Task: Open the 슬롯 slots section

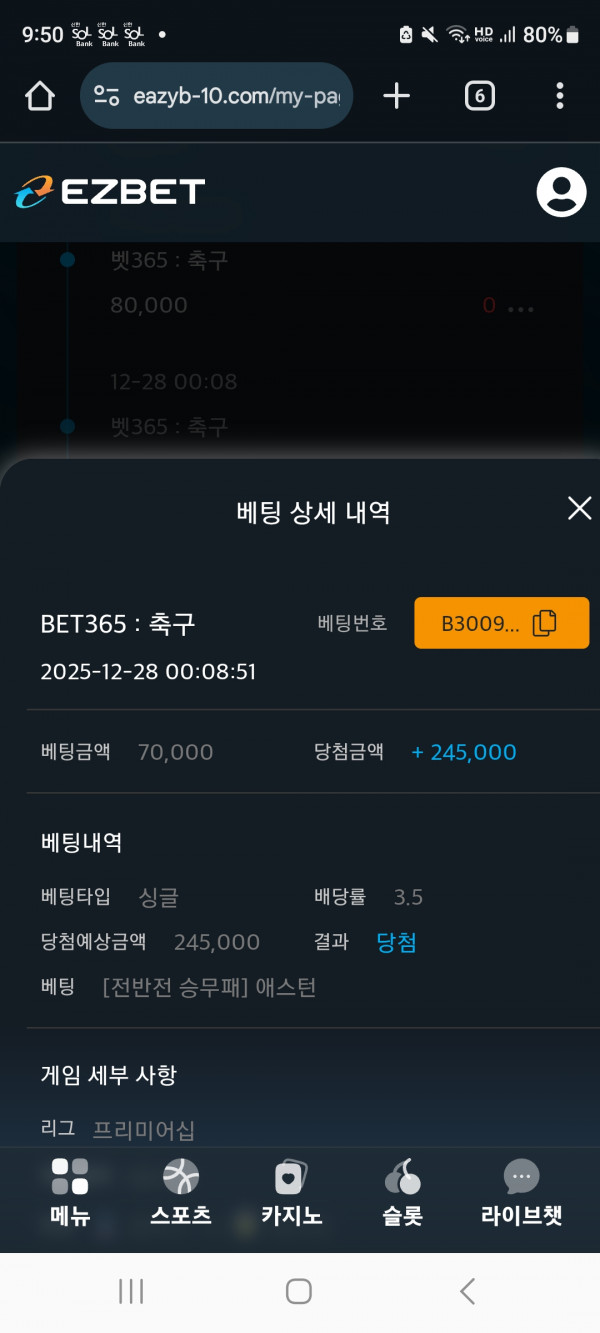Action: [x=402, y=1192]
